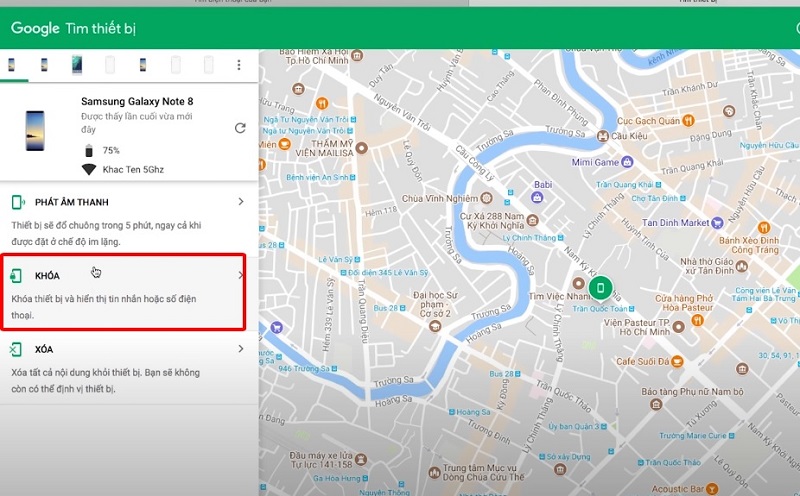Switch to the third device tab with larger phone
The width and height of the screenshot is (800, 496).
pyautogui.click(x=77, y=65)
